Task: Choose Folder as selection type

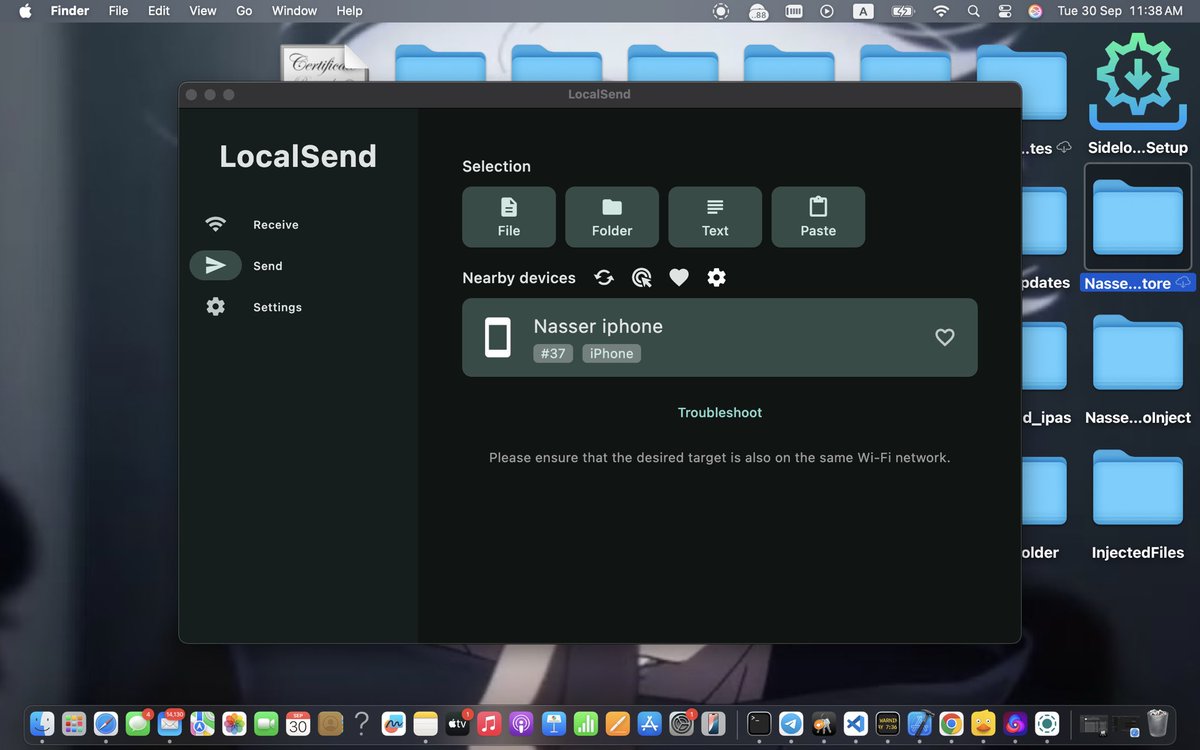Action: [612, 217]
